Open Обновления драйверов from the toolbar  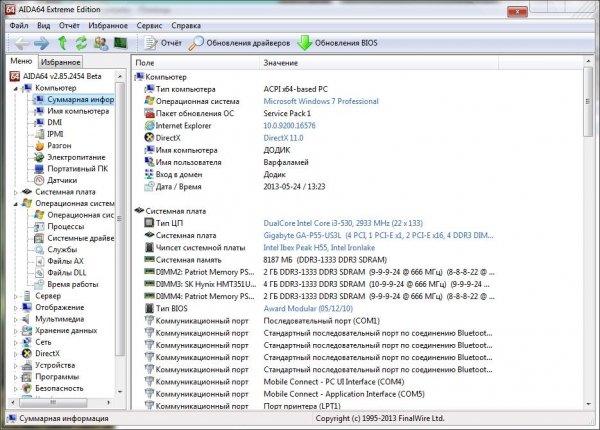(240, 43)
